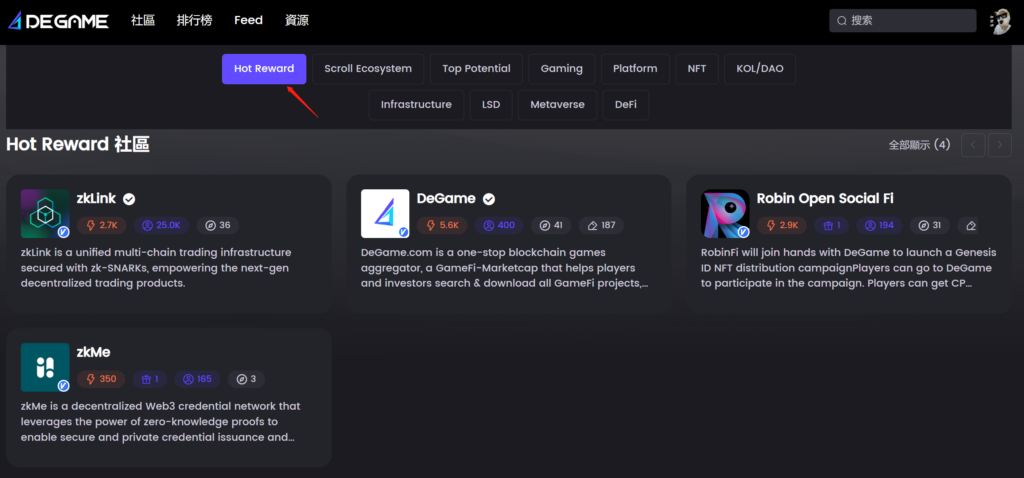Open the 排行榜 menu item
Screen dimensions: 1024x478
pyautogui.click(x=195, y=20)
